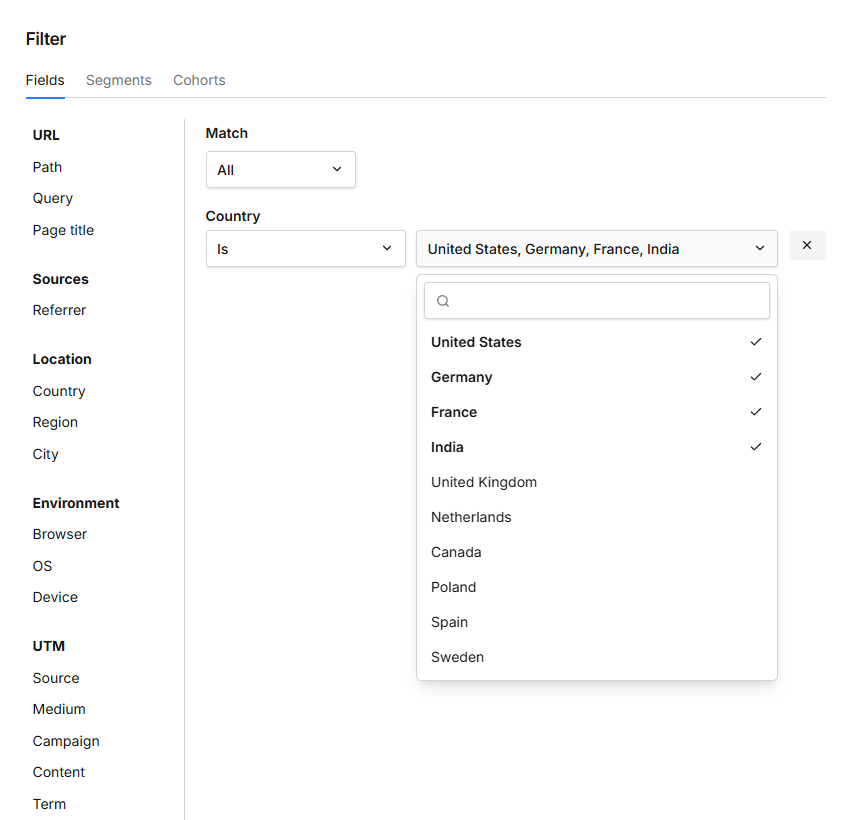This screenshot has height=820, width=852.
Task: Select the Fields tab
Action: (x=45, y=80)
